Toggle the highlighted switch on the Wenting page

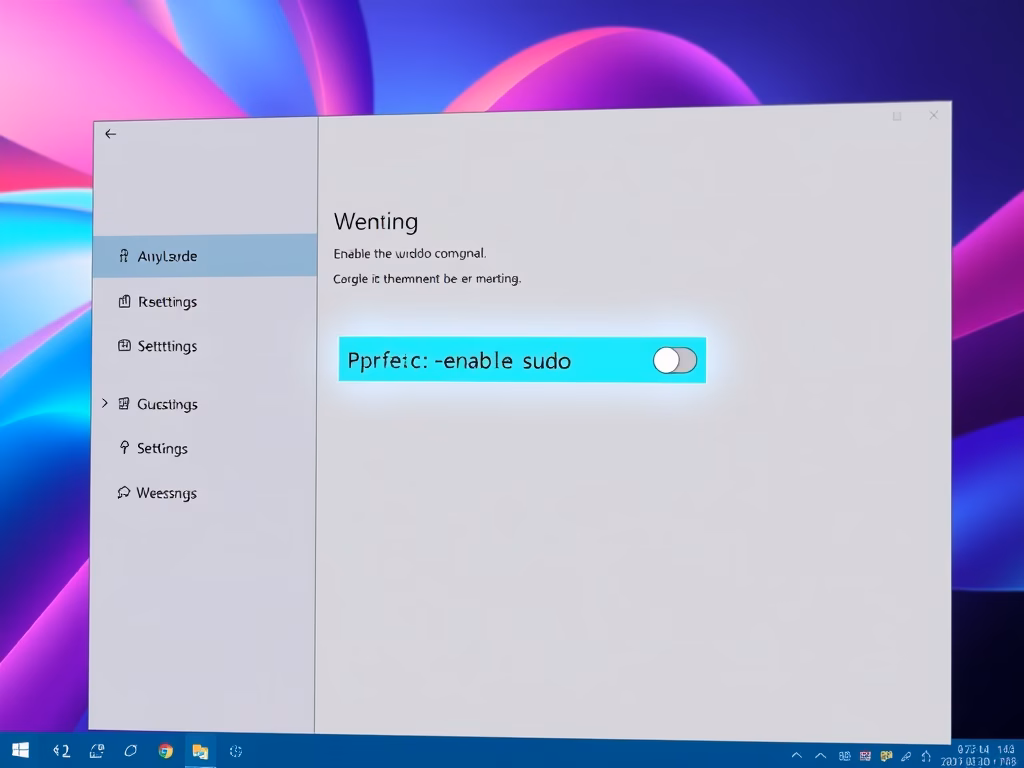[x=674, y=361]
